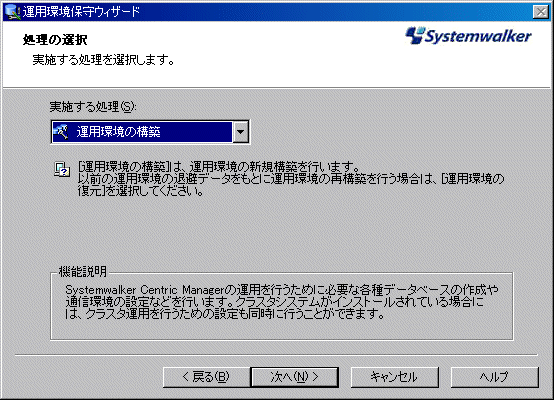Click the text 実施する処理を選択します。
The width and height of the screenshot is (554, 400).
pyautogui.click(x=104, y=60)
